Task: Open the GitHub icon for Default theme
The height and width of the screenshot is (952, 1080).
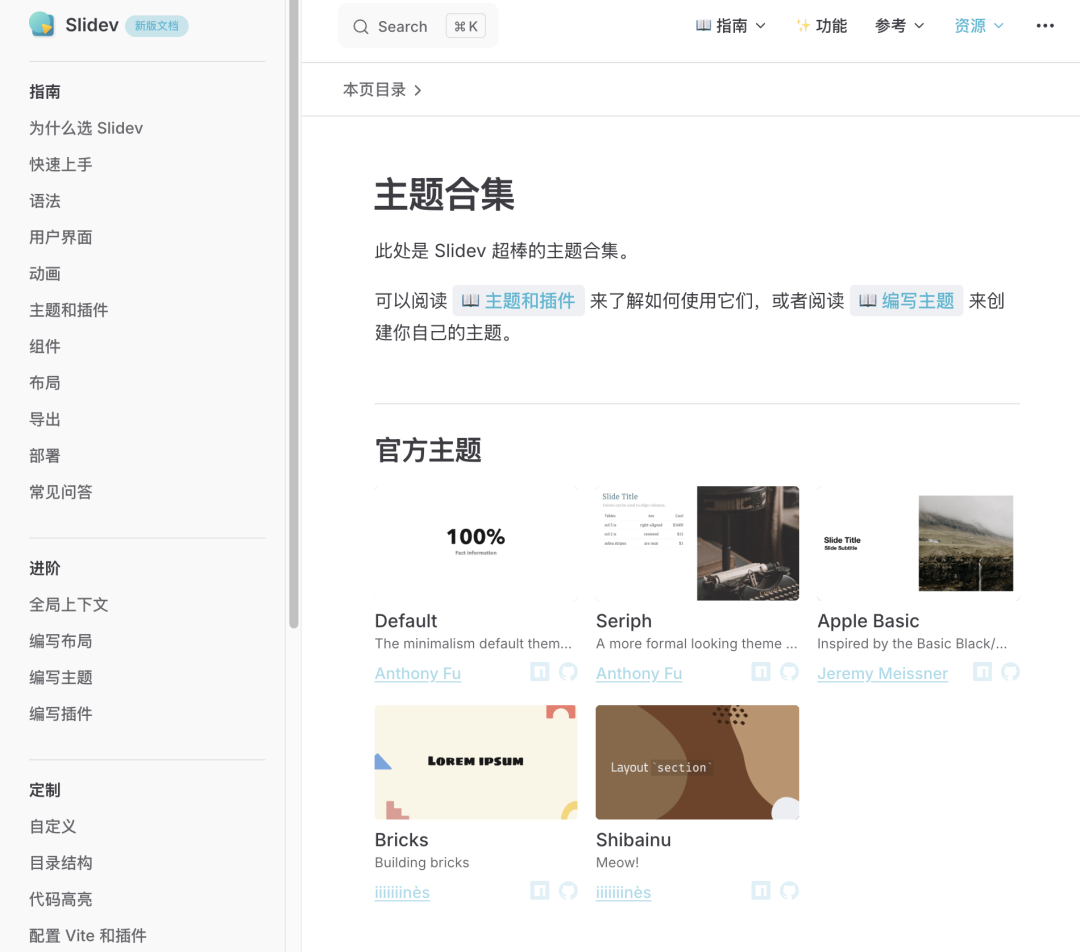Action: 568,672
